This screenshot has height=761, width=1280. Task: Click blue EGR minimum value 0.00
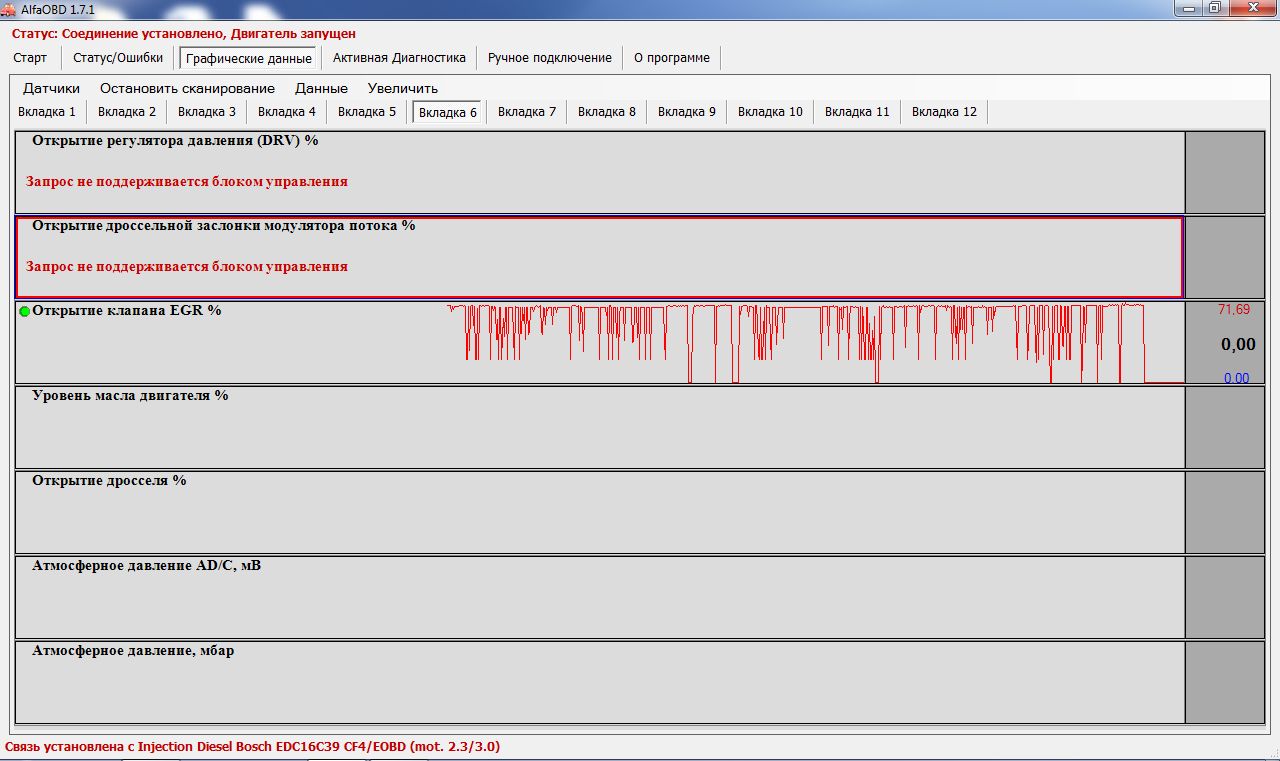(x=1237, y=378)
